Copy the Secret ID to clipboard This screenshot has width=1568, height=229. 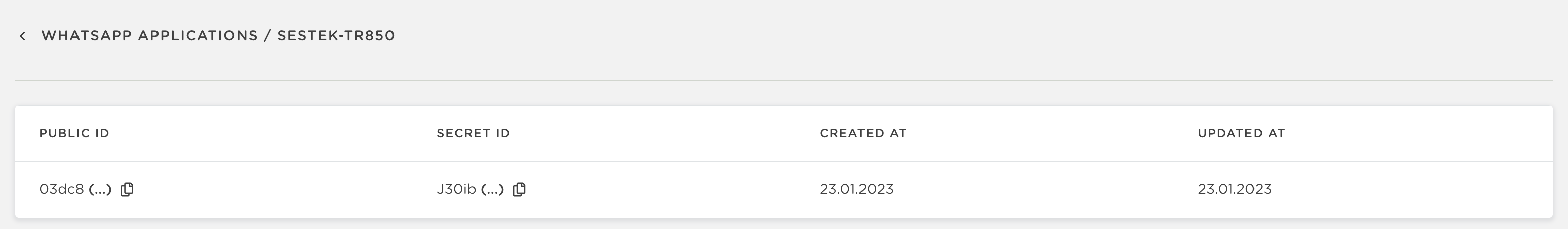(x=519, y=189)
